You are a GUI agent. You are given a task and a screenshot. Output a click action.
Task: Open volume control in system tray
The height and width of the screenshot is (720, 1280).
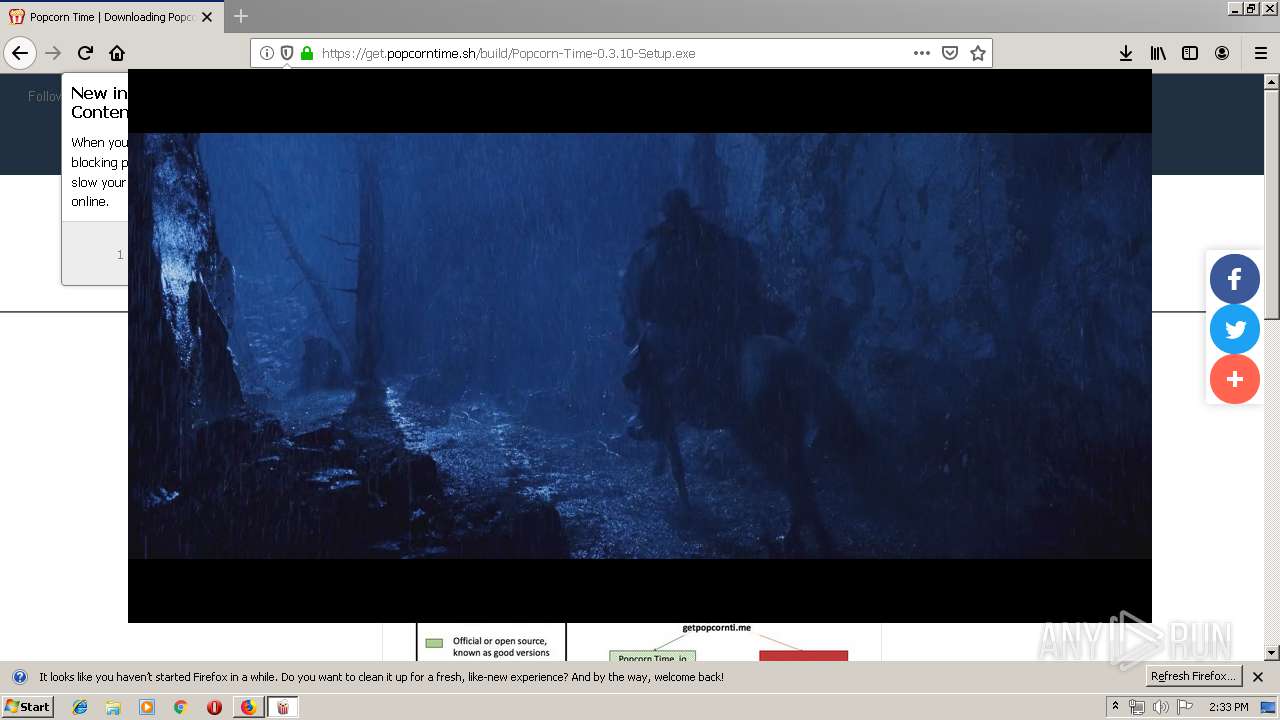click(1160, 707)
